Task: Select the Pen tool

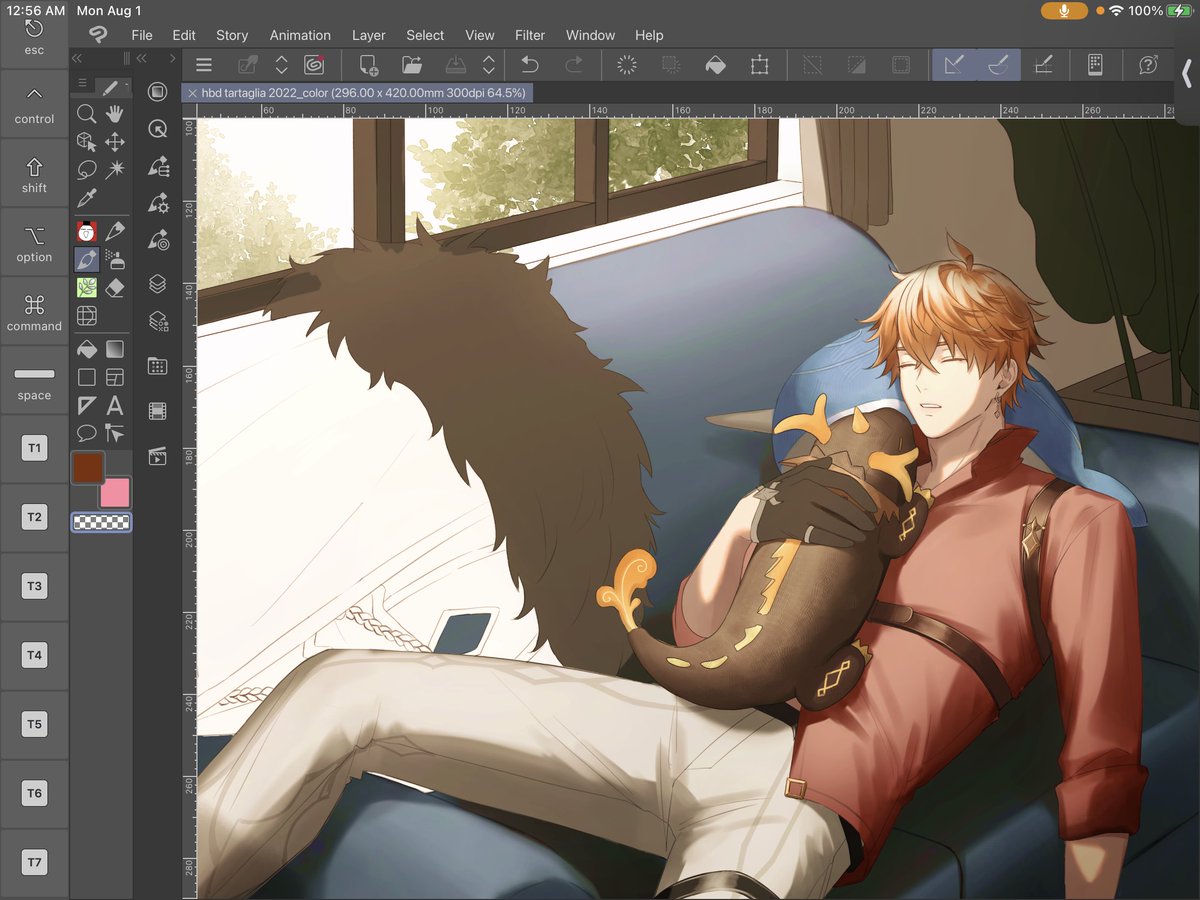Action: click(x=115, y=232)
